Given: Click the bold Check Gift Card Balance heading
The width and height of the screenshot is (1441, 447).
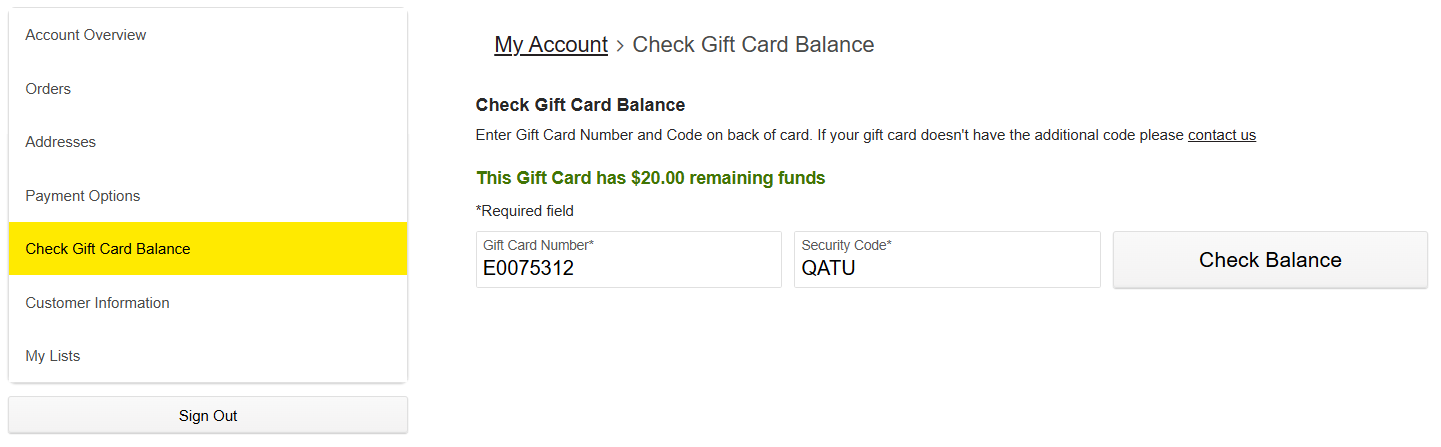Looking at the screenshot, I should 580,105.
